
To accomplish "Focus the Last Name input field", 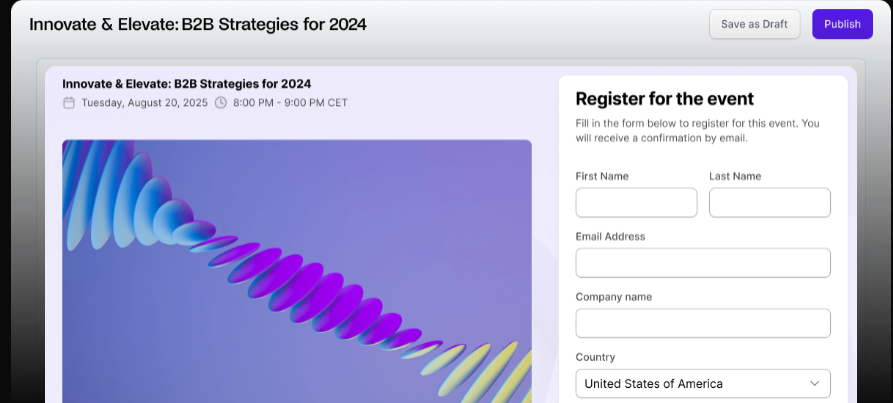I will (x=769, y=203).
